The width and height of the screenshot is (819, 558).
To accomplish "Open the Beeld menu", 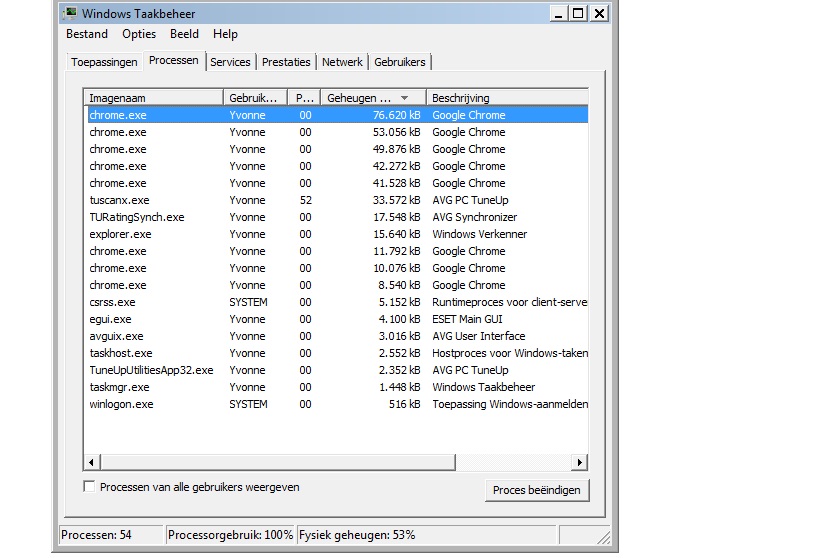I will [184, 34].
